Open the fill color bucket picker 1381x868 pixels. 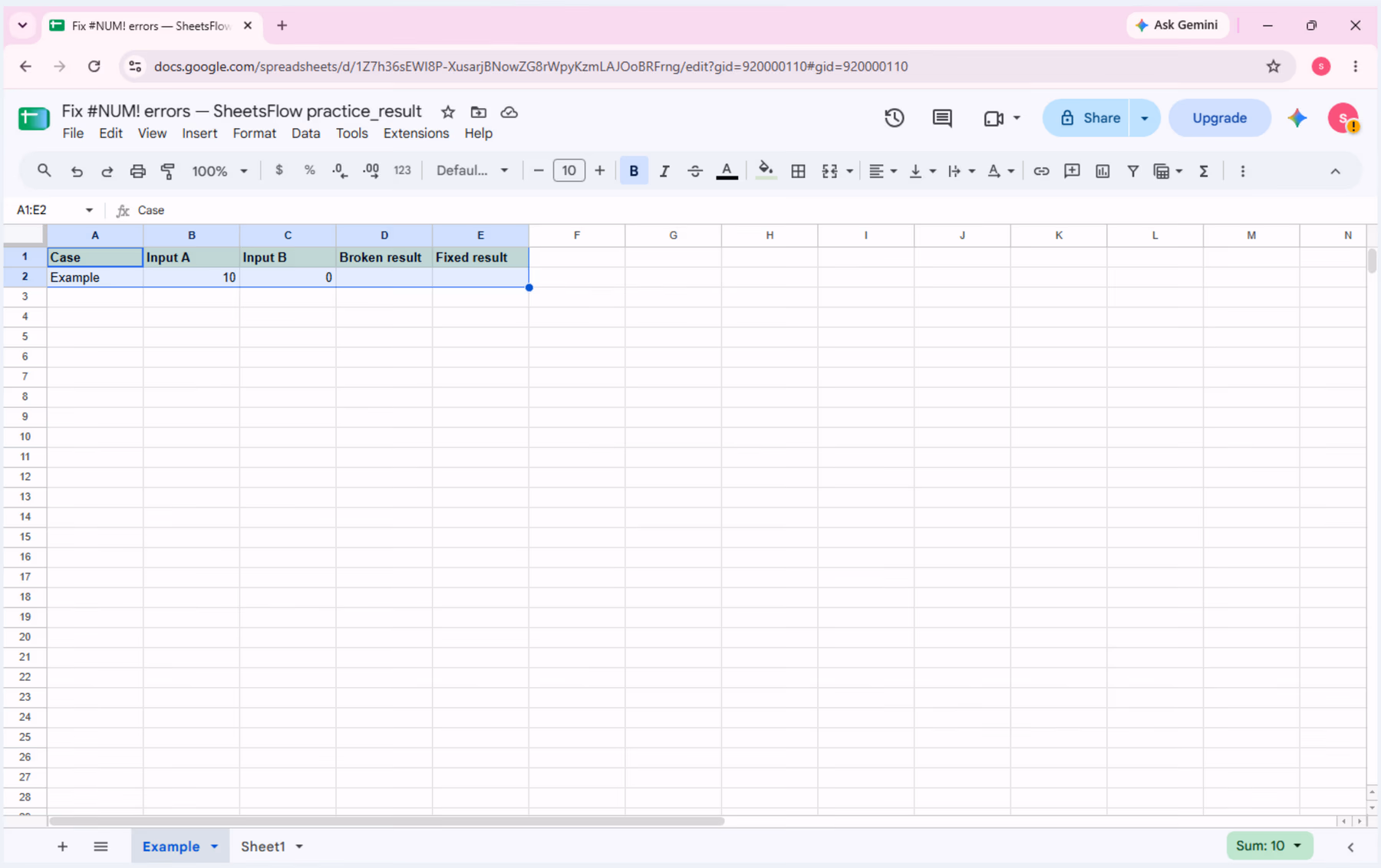[x=765, y=171]
